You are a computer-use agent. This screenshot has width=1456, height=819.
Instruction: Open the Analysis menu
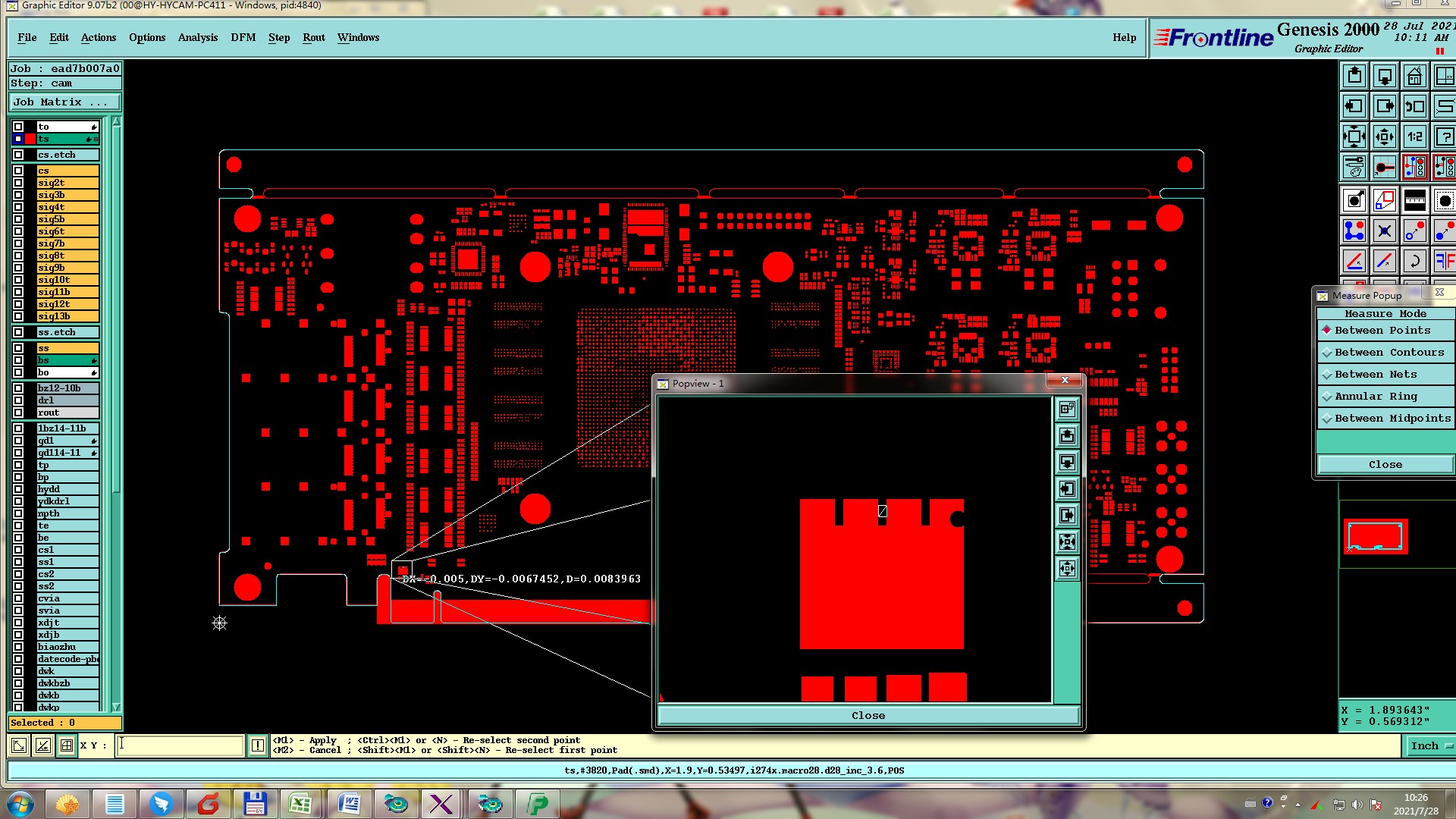(197, 37)
